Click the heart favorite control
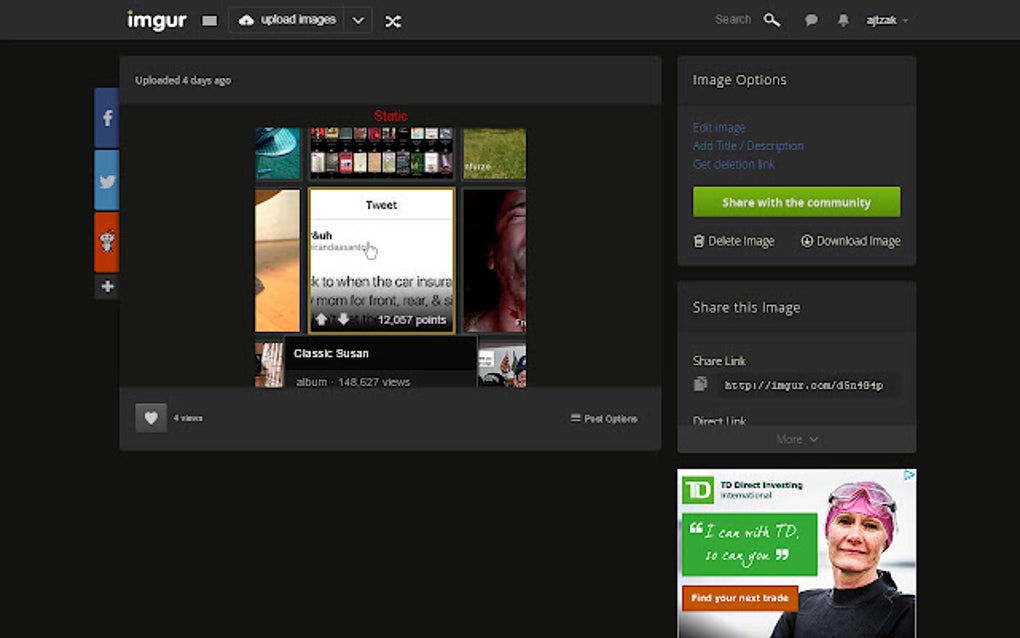Viewport: 1020px width, 638px height. point(150,417)
